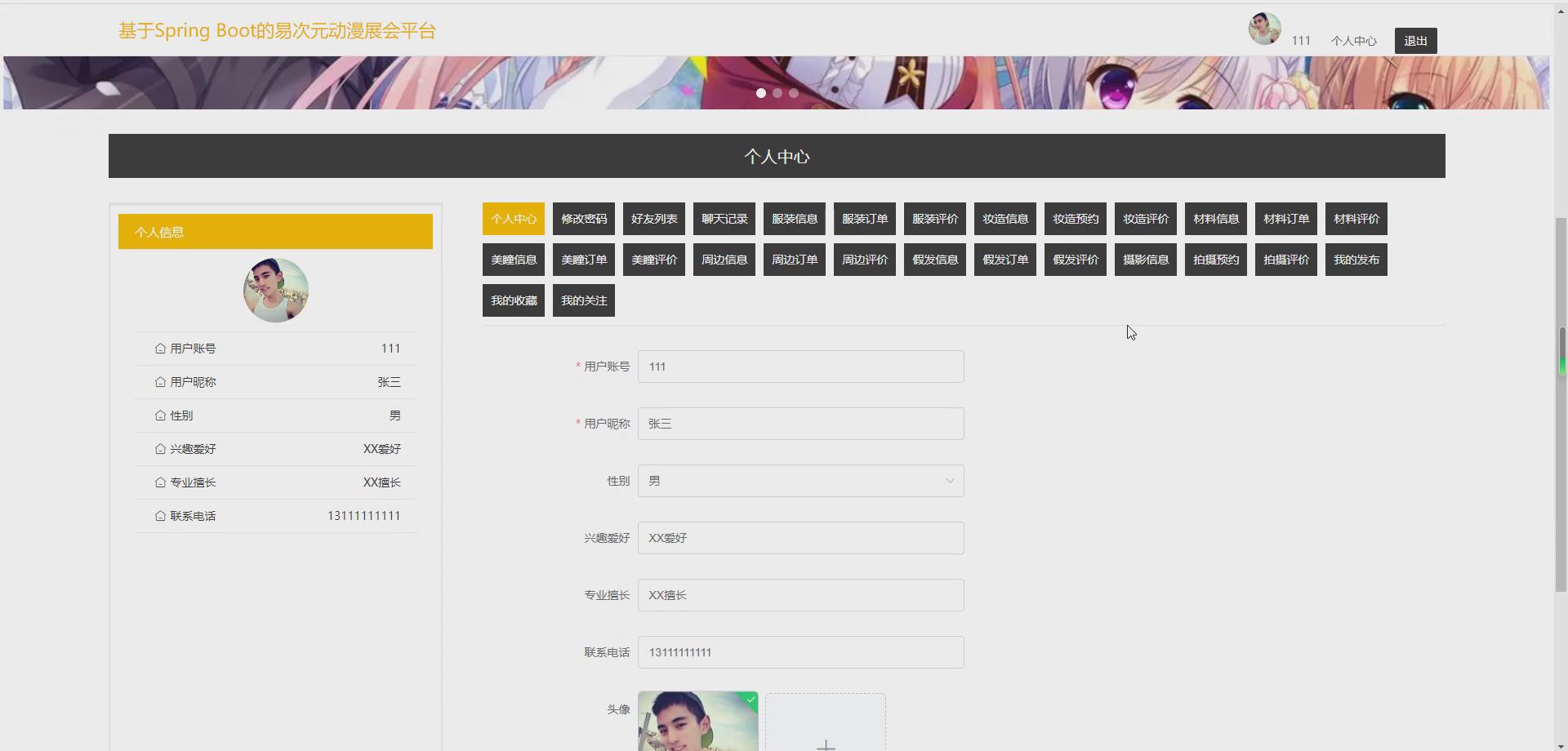The image size is (1568, 751).
Task: Select the third carousel indicator dot
Action: [x=794, y=93]
